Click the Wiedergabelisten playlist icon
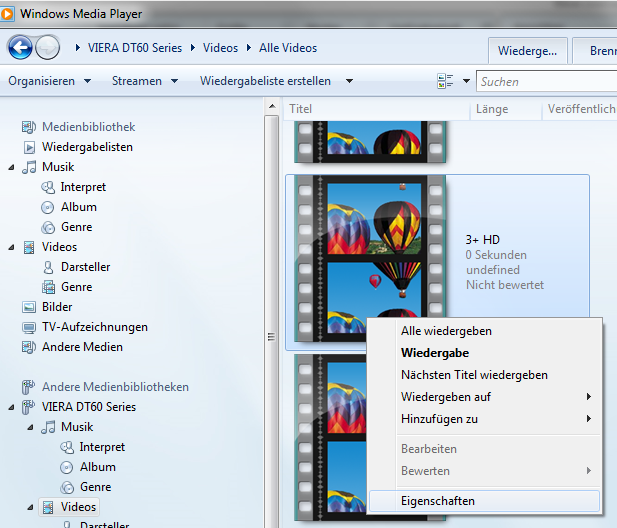The height and width of the screenshot is (528, 617). 29,147
